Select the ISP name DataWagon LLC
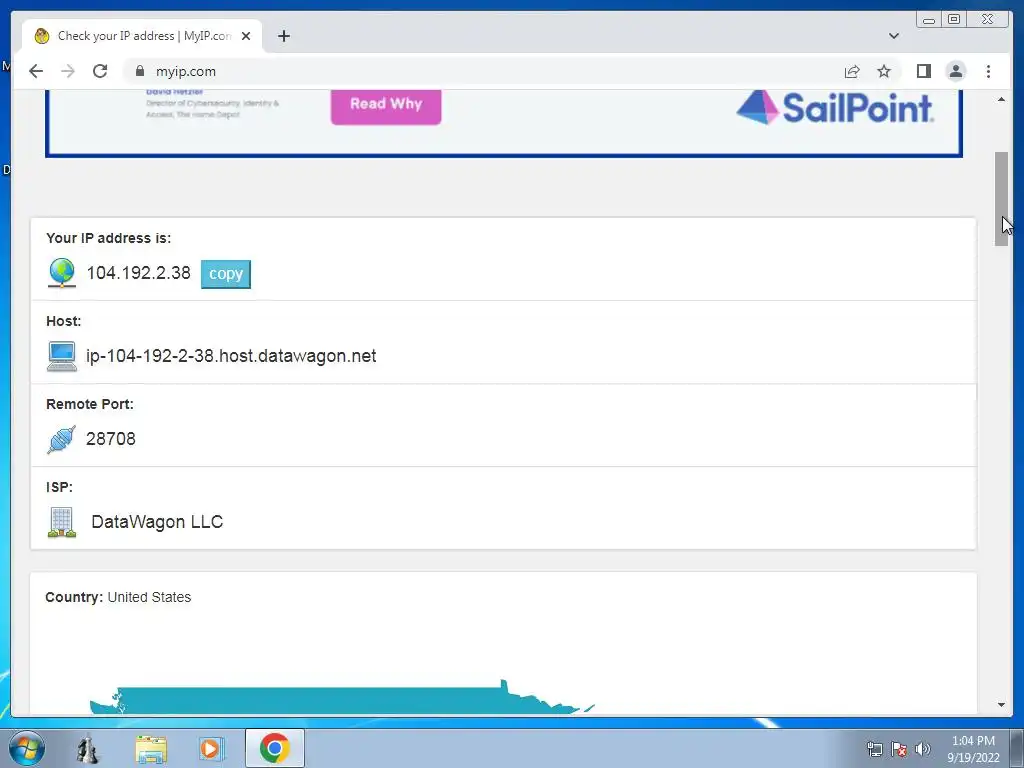Screen dimensions: 1024x768 157,522
